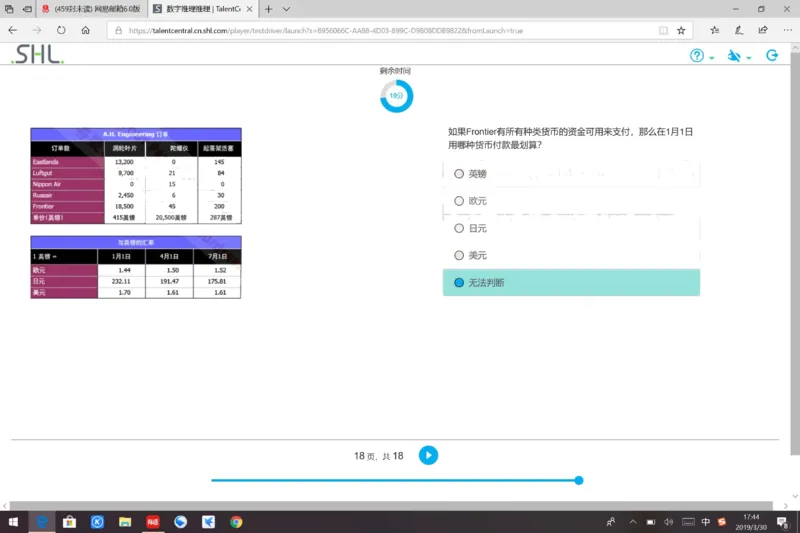Open Edge from the taskbar
The image size is (800, 533).
click(42, 522)
